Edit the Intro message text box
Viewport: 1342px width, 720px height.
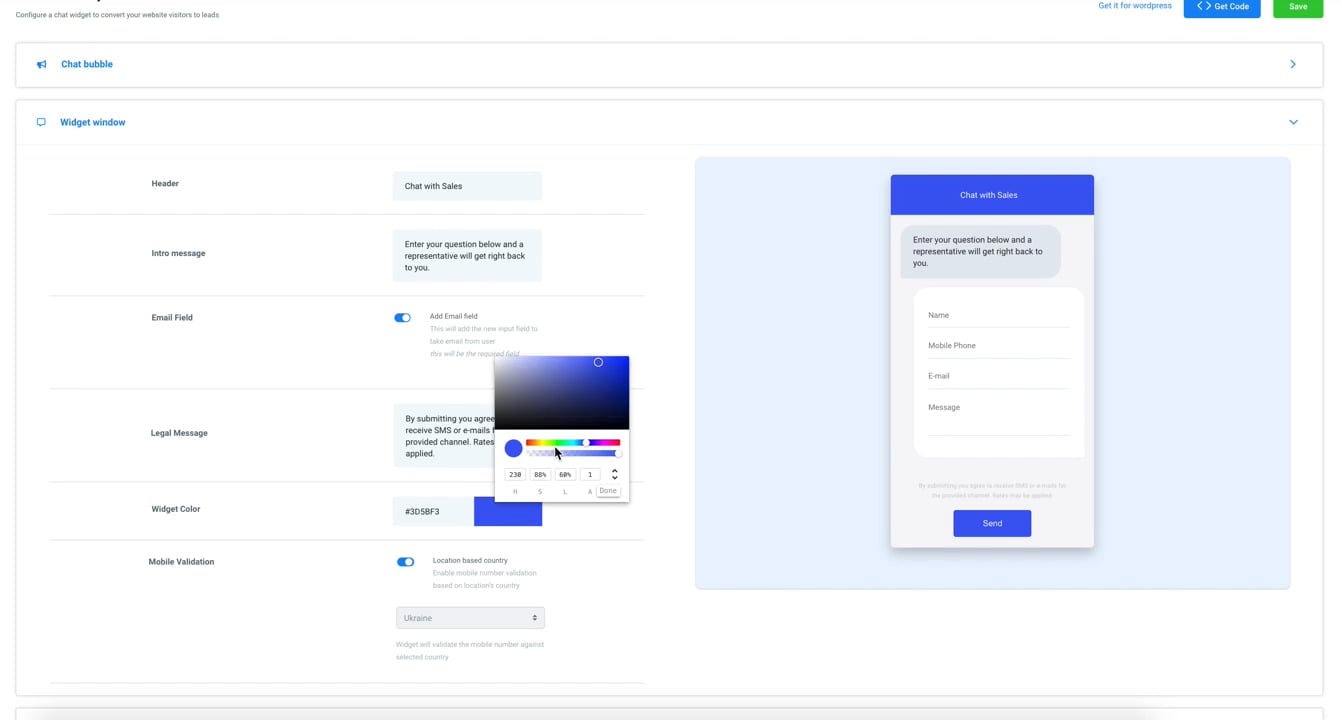(467, 256)
